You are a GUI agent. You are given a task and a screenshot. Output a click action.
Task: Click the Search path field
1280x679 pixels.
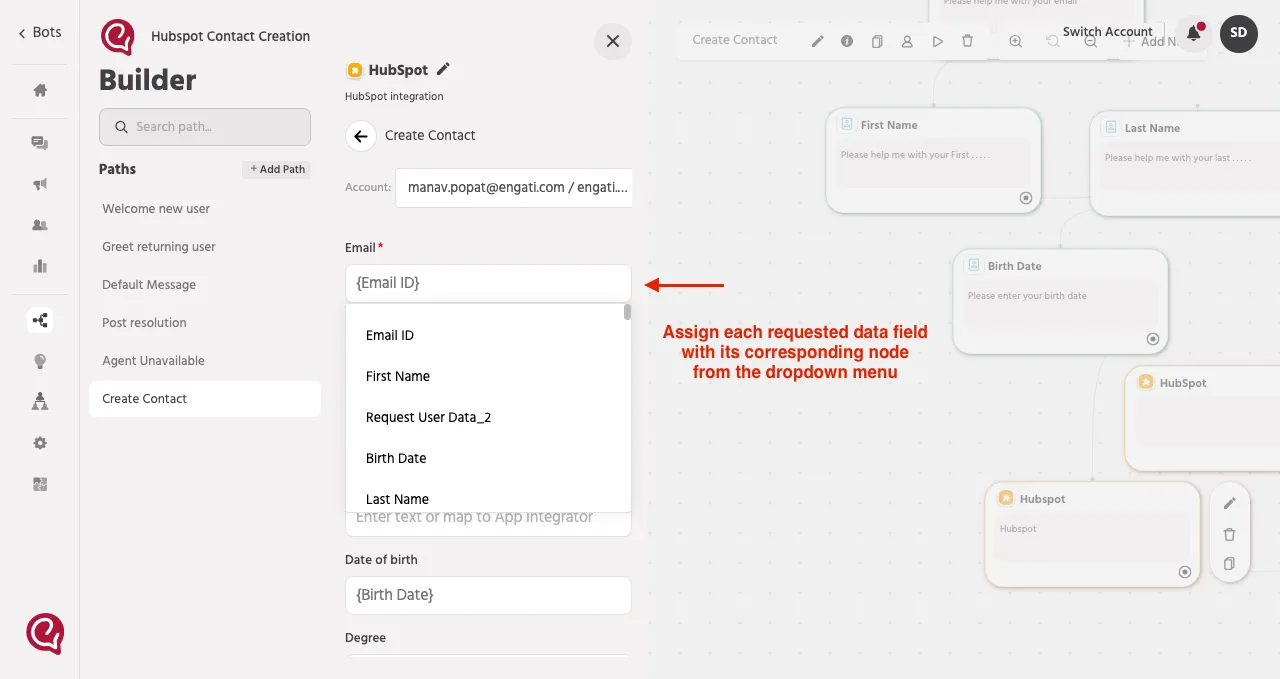[x=205, y=127]
